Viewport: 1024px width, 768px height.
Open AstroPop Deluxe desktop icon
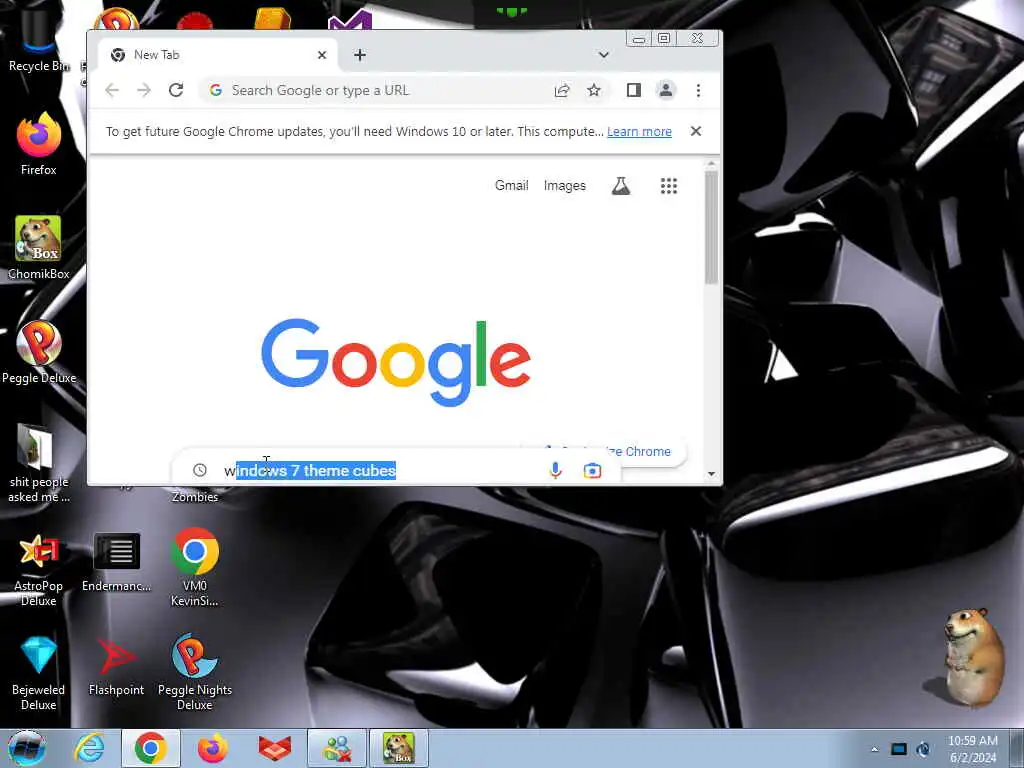point(39,571)
